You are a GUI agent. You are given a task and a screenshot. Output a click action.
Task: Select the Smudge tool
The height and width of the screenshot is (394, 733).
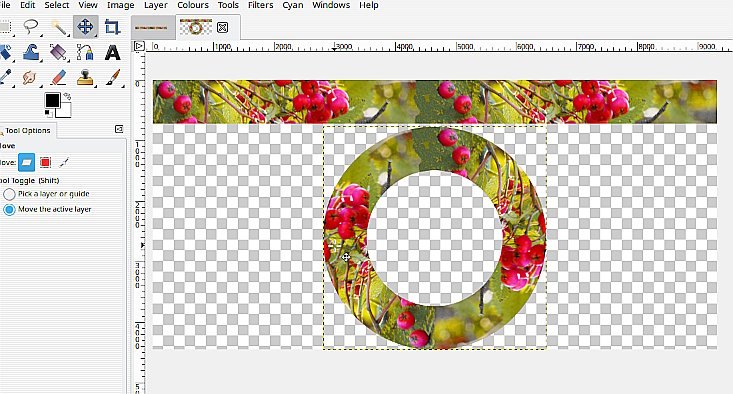click(31, 78)
